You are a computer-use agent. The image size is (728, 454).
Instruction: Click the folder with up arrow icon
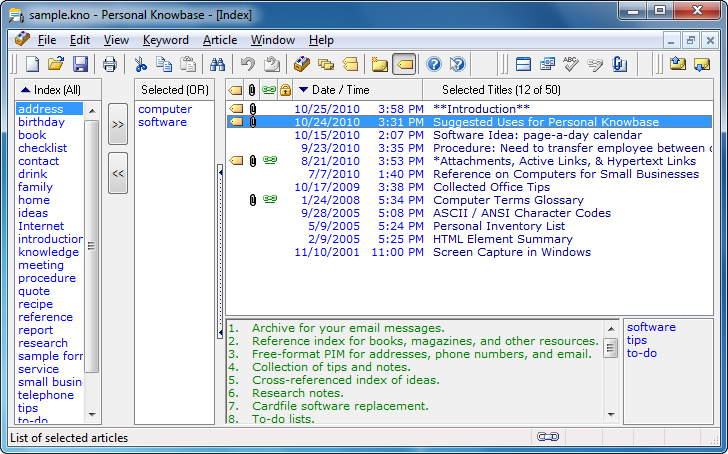[678, 64]
